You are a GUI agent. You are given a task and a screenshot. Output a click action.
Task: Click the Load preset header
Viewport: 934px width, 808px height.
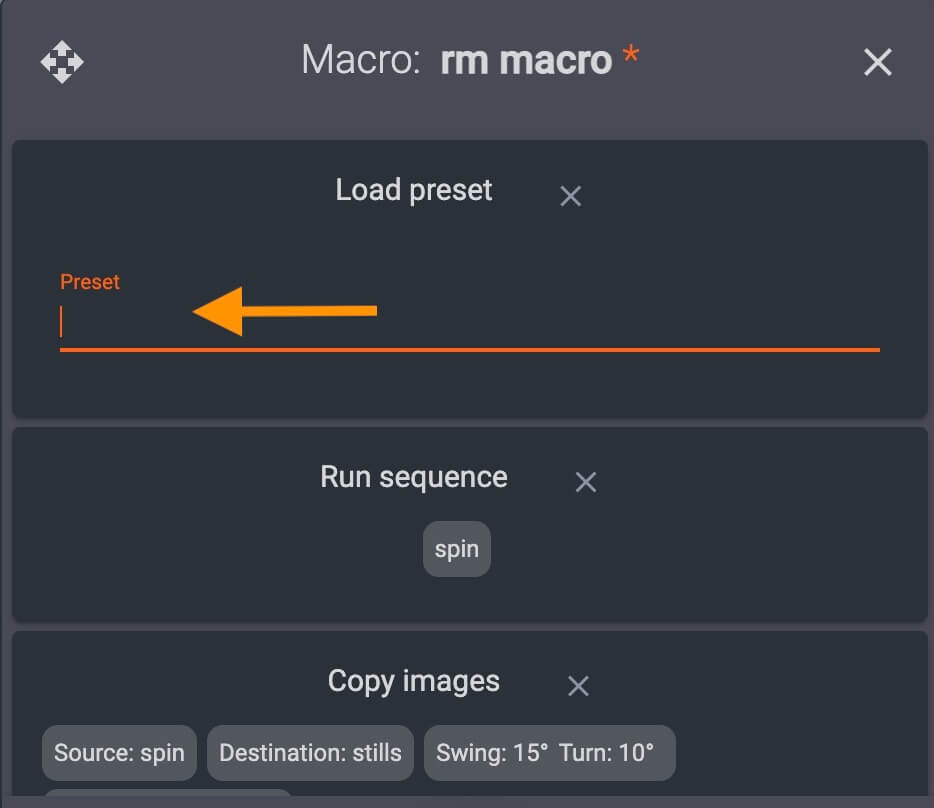(413, 190)
